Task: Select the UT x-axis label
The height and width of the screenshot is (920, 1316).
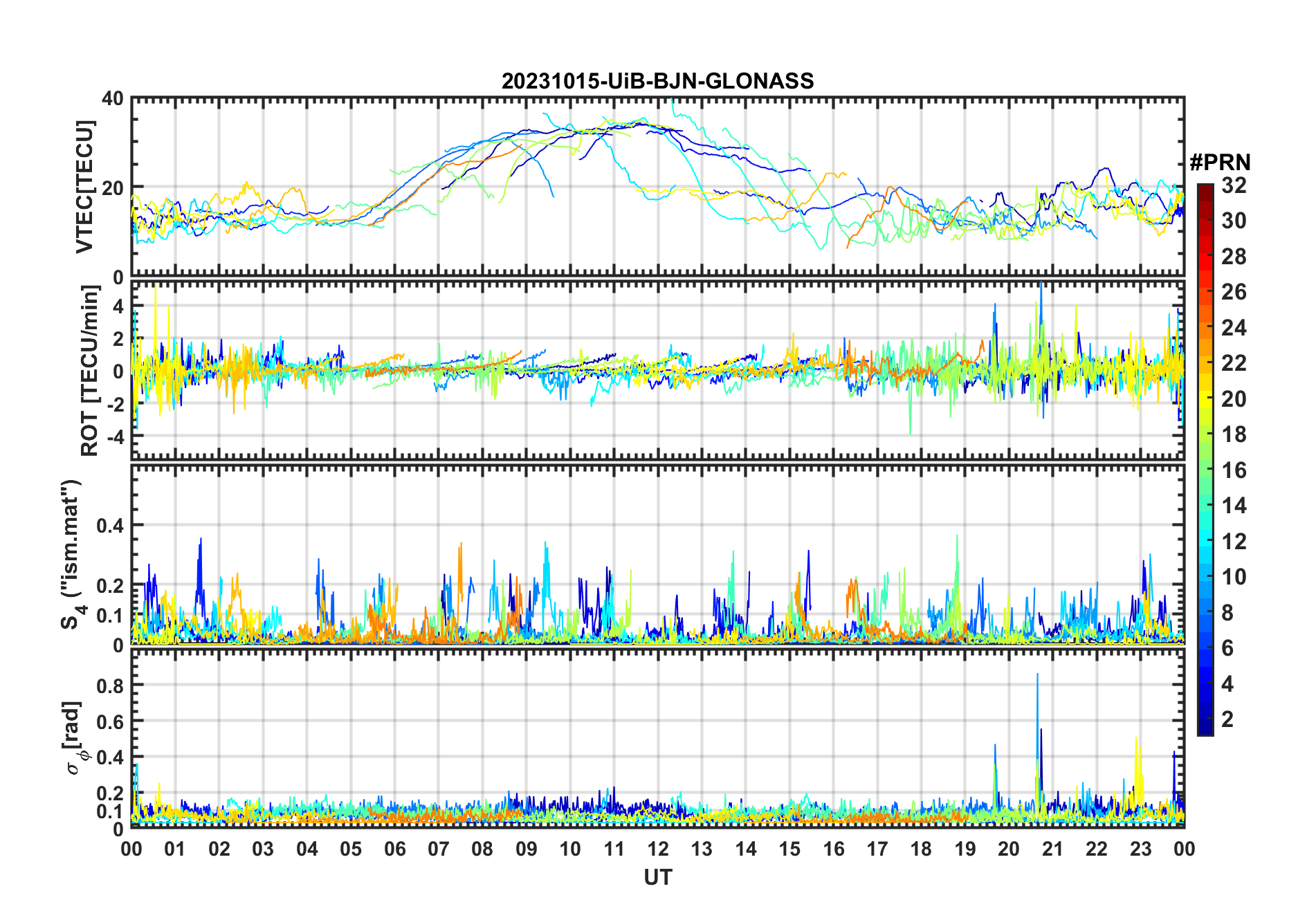Action: tap(657, 877)
